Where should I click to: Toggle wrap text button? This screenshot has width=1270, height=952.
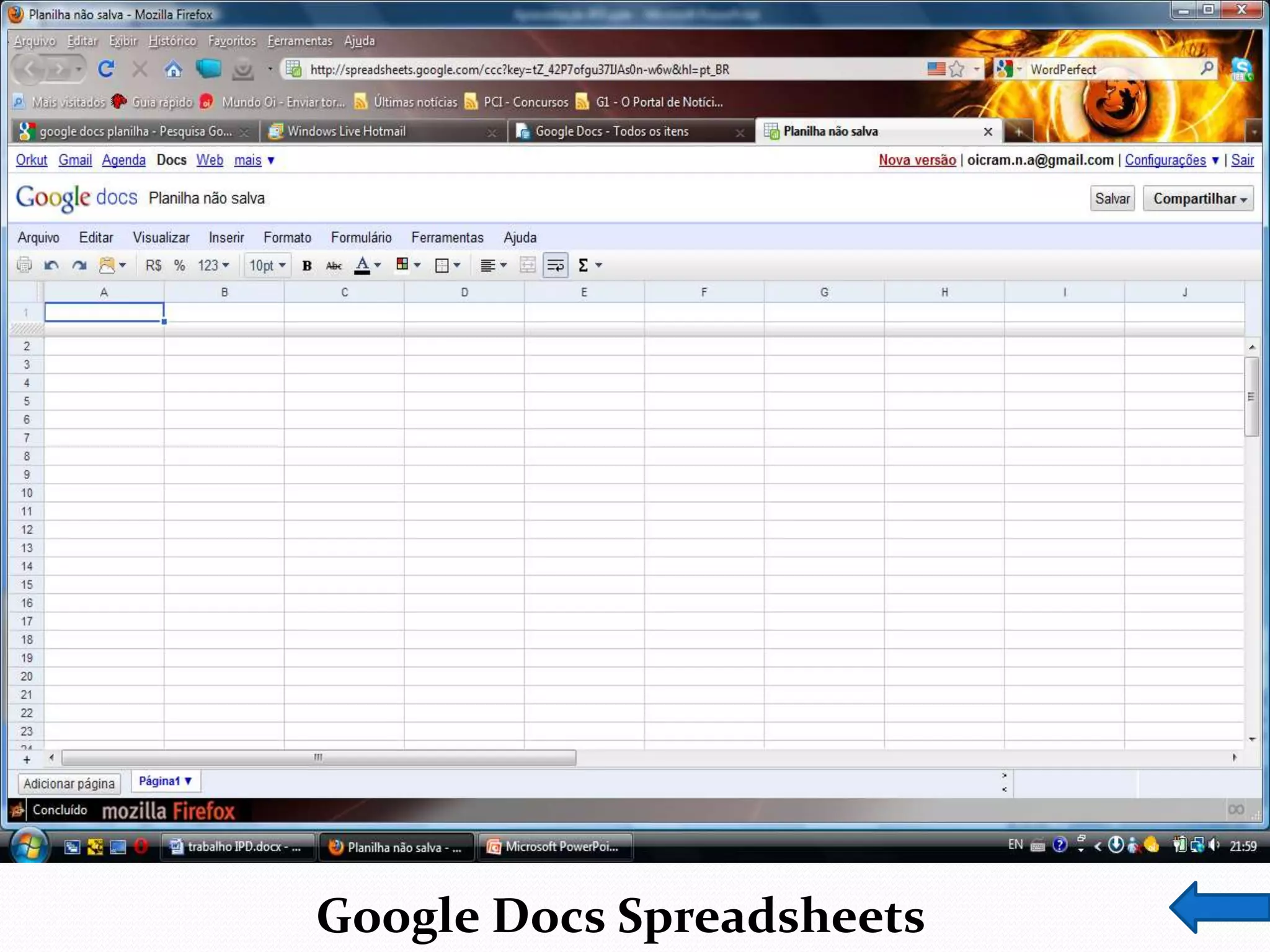556,265
